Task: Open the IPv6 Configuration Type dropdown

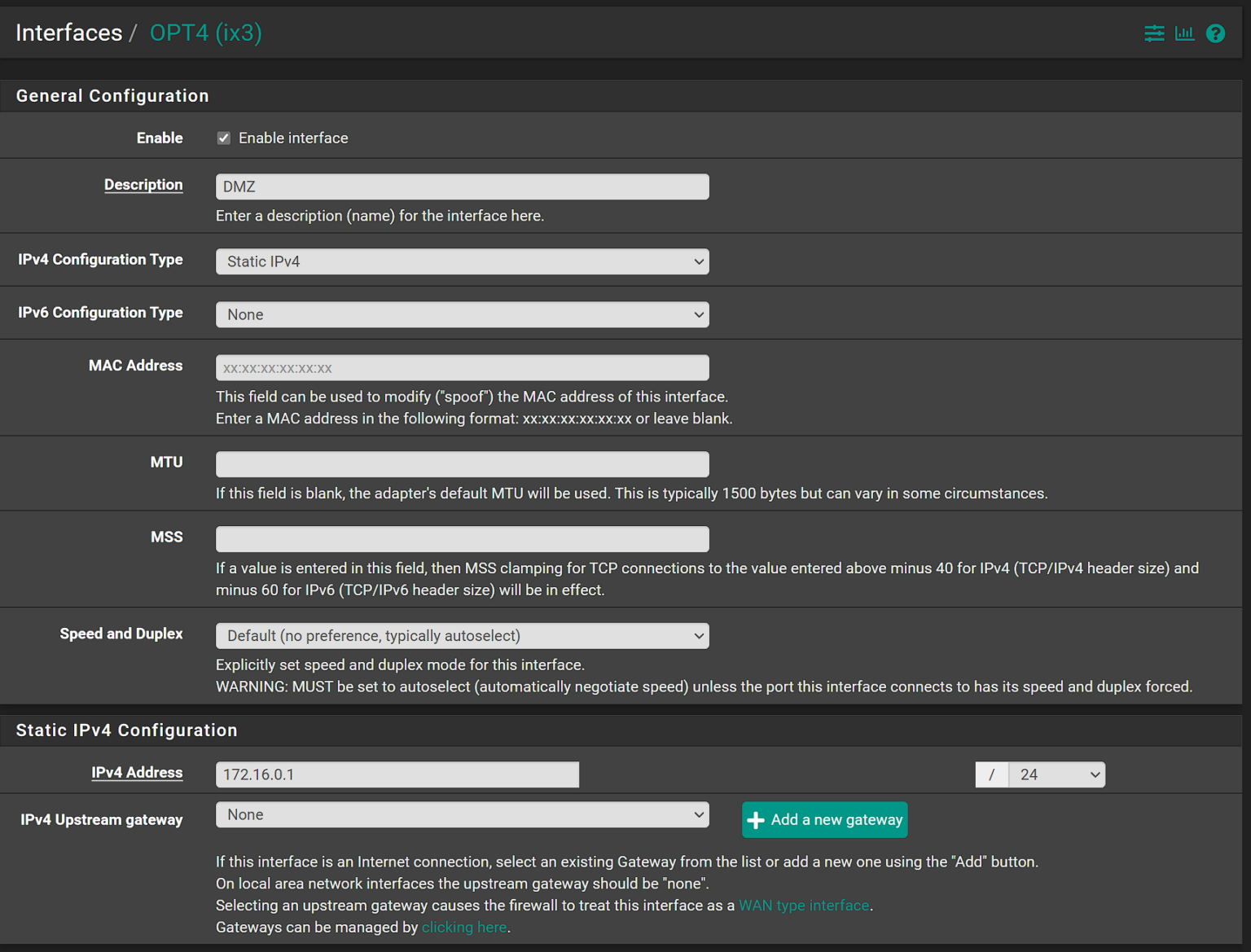Action: pos(462,314)
